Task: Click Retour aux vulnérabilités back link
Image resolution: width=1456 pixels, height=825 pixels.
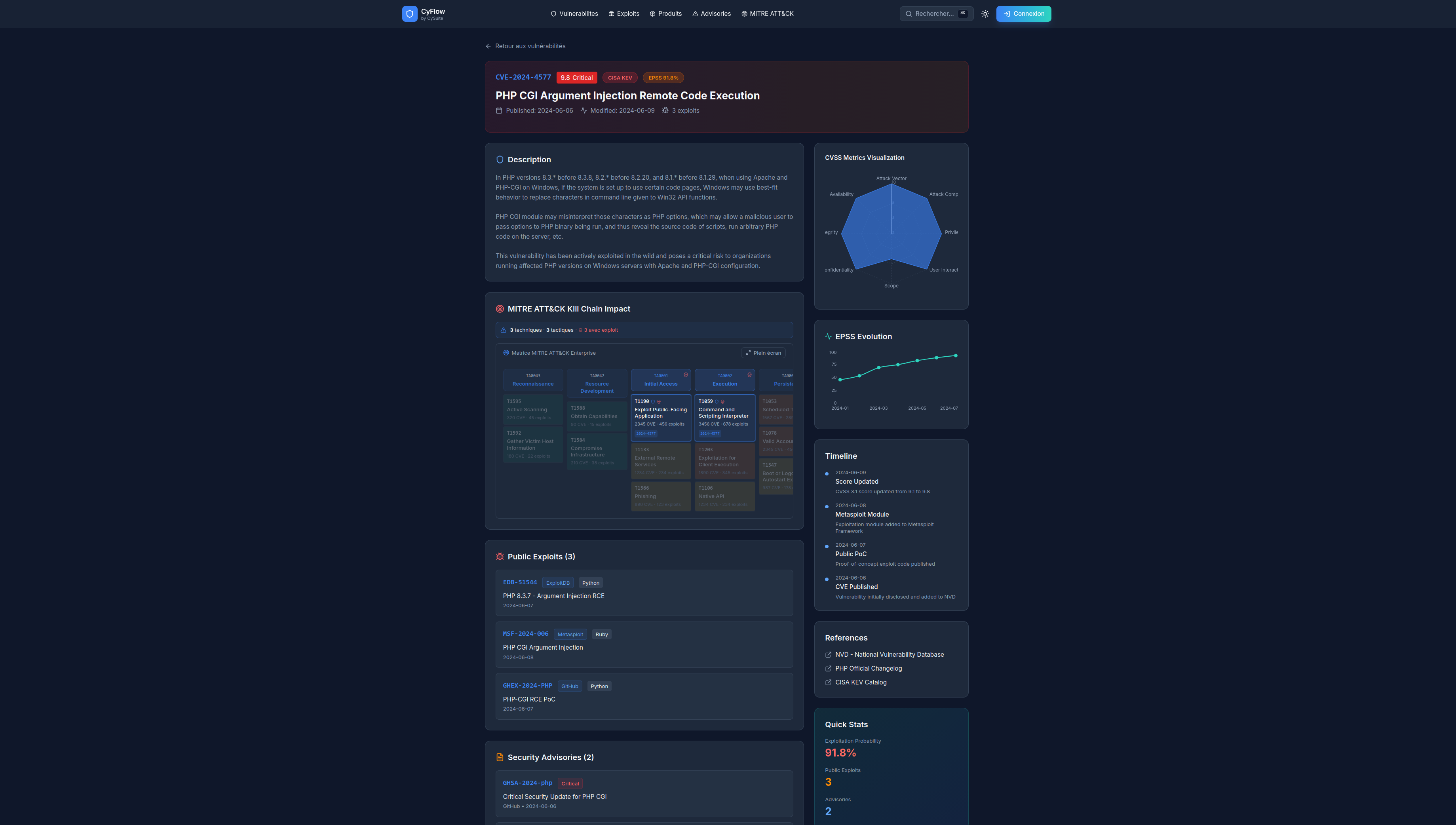Action: click(525, 46)
